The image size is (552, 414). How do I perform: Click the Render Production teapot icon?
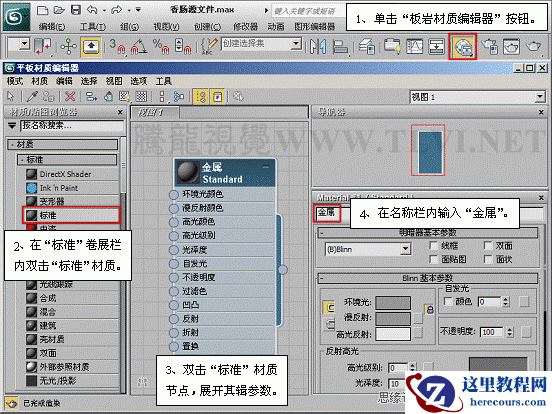[x=534, y=46]
